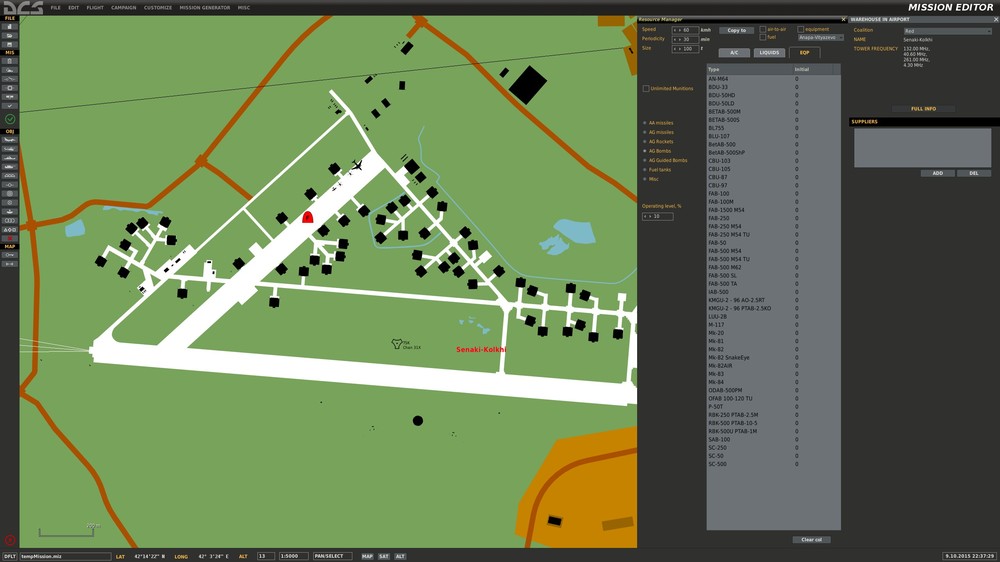
Task: Click the red exit icon at bottom left
Action: [10, 540]
